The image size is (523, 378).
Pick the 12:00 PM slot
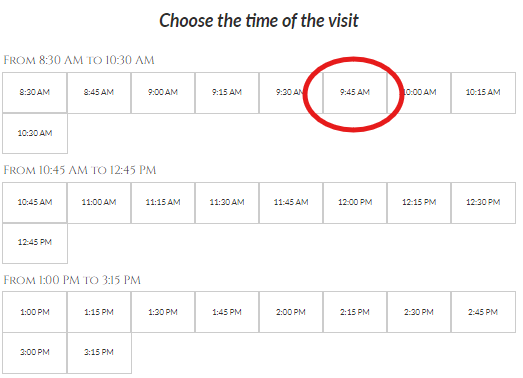[x=355, y=203]
